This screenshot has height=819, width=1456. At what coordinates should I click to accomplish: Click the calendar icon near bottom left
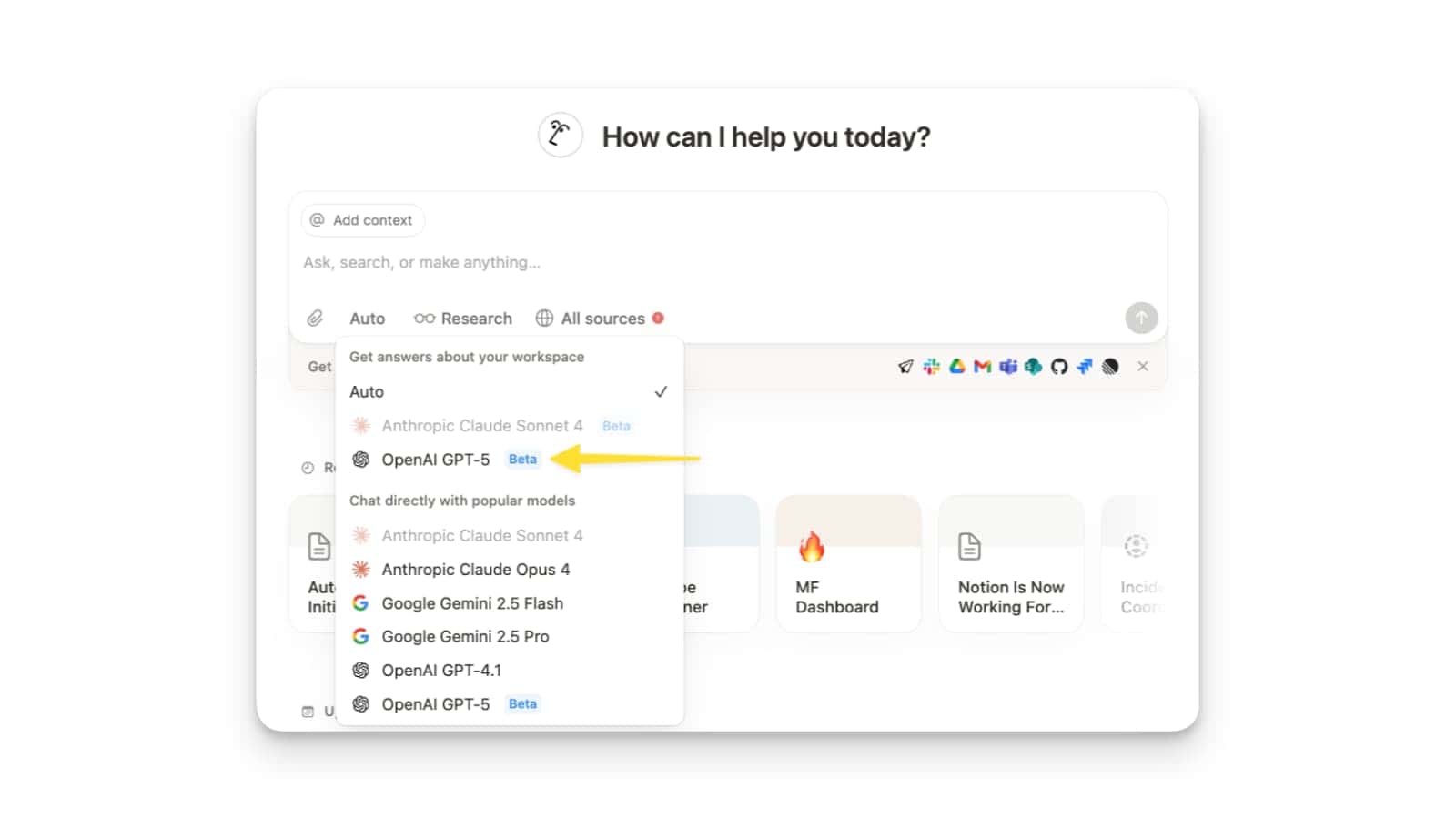[x=308, y=712]
